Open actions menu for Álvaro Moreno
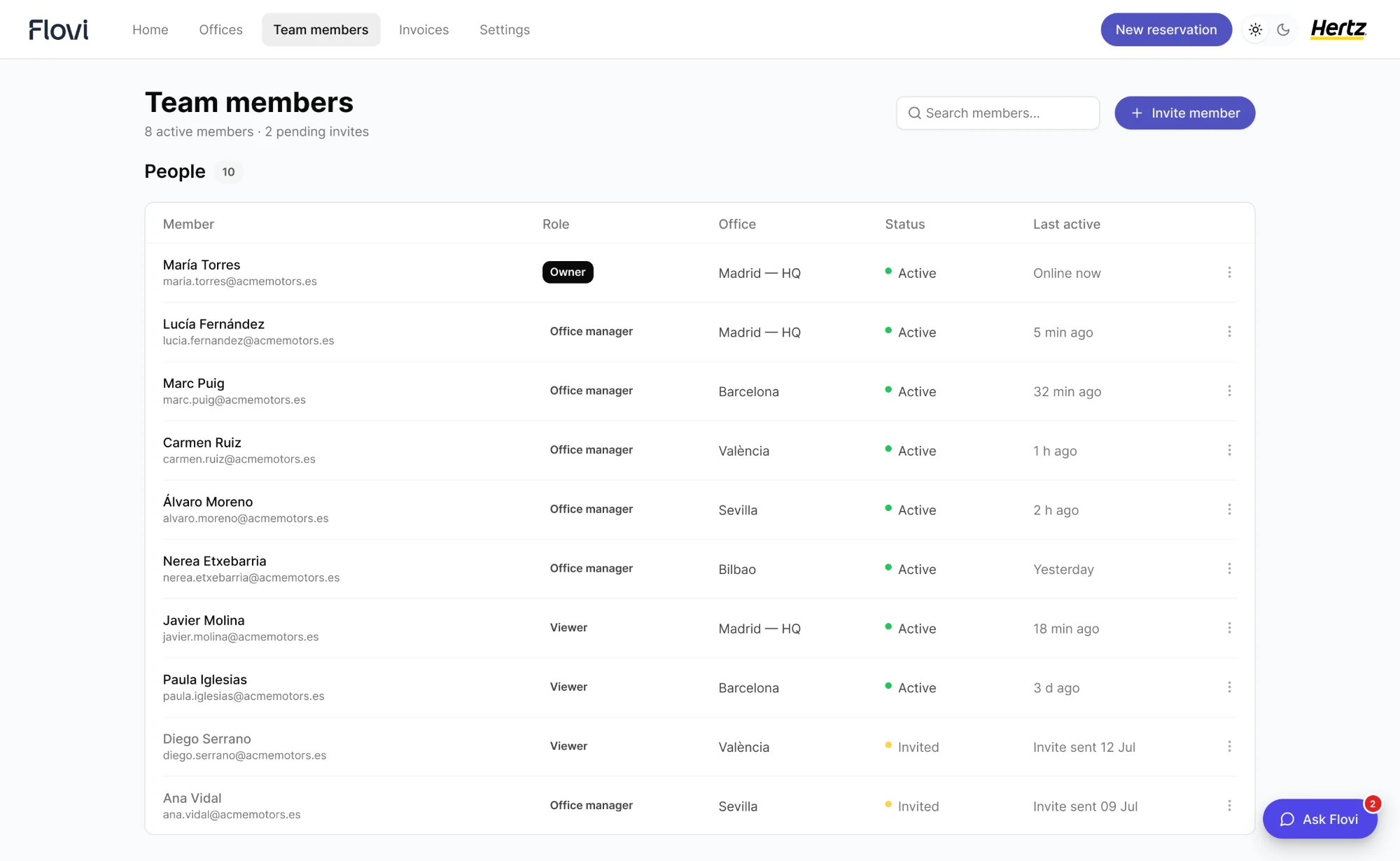 (x=1229, y=510)
